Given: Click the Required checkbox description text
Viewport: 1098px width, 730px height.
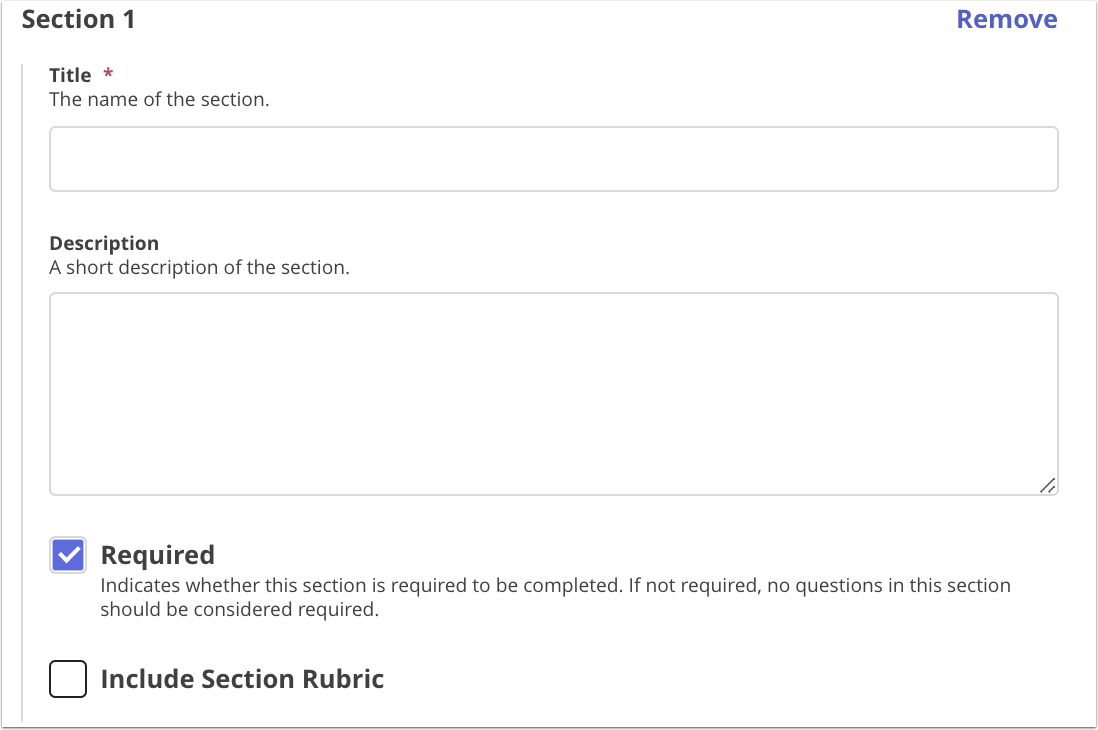Looking at the screenshot, I should [x=553, y=596].
